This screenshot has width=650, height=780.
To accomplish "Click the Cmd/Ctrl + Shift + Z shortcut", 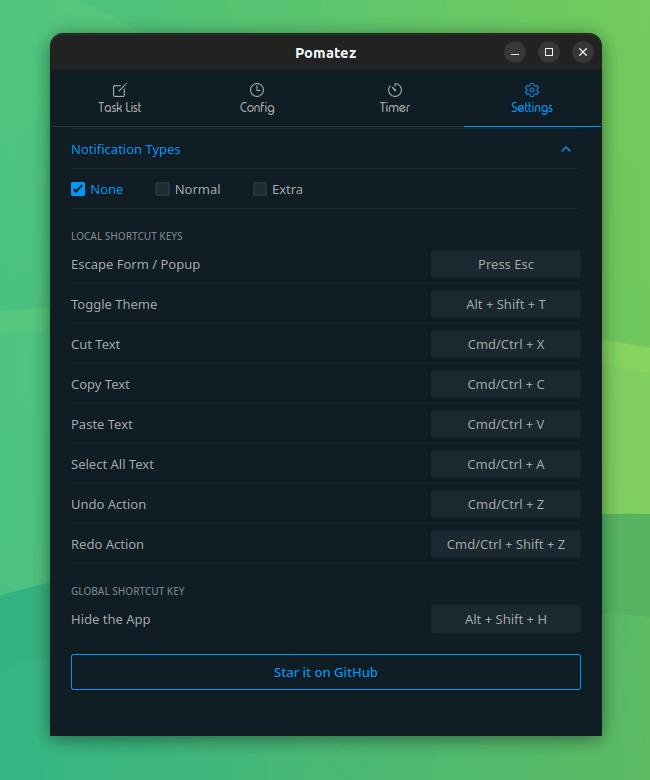I will coord(506,544).
